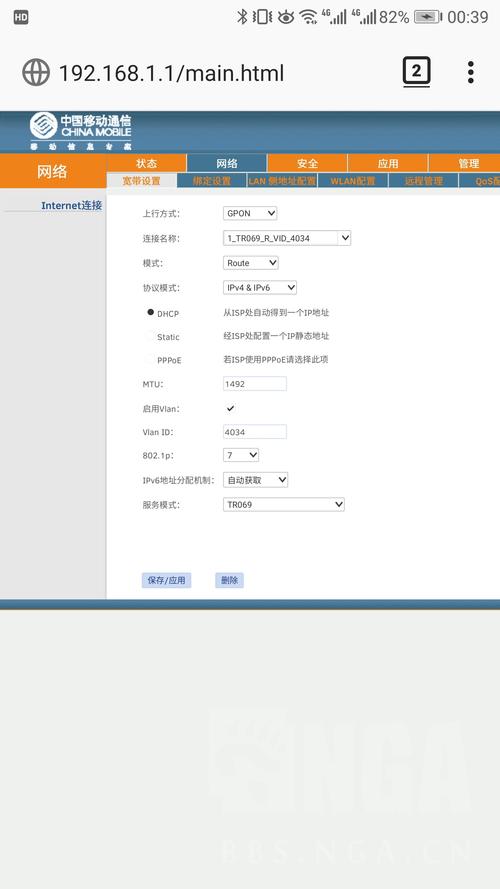Focus the Vlan ID input field
Viewport: 500px width, 889px height.
pyautogui.click(x=255, y=432)
